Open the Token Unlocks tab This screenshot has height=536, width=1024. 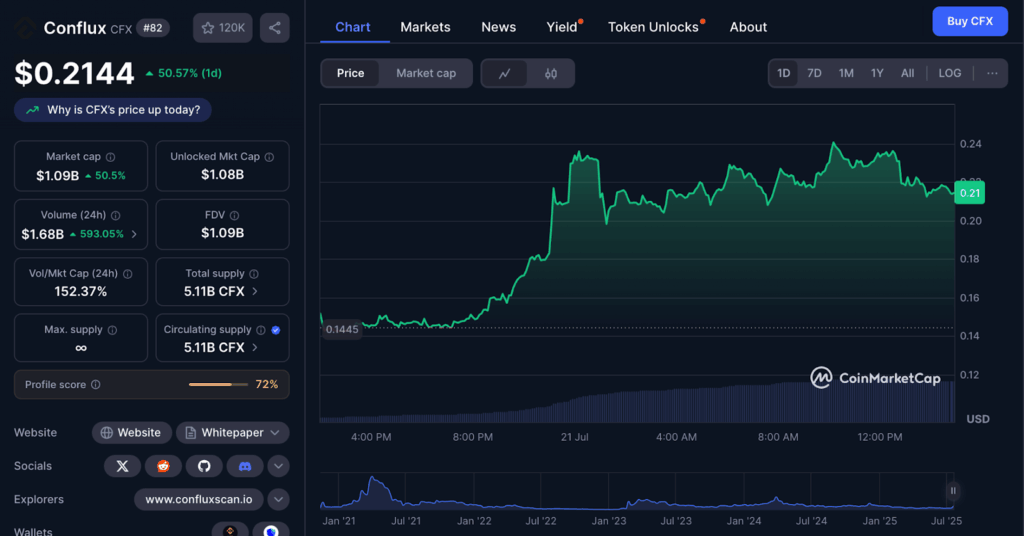653,27
